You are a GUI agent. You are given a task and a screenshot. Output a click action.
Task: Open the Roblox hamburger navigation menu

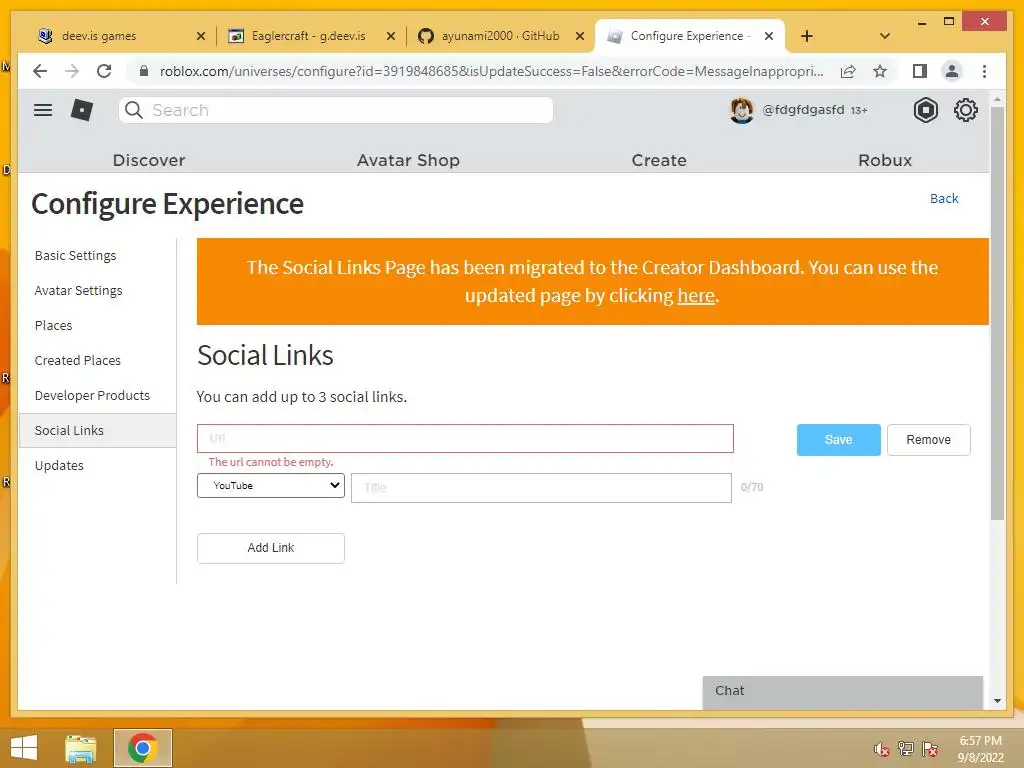click(x=43, y=110)
